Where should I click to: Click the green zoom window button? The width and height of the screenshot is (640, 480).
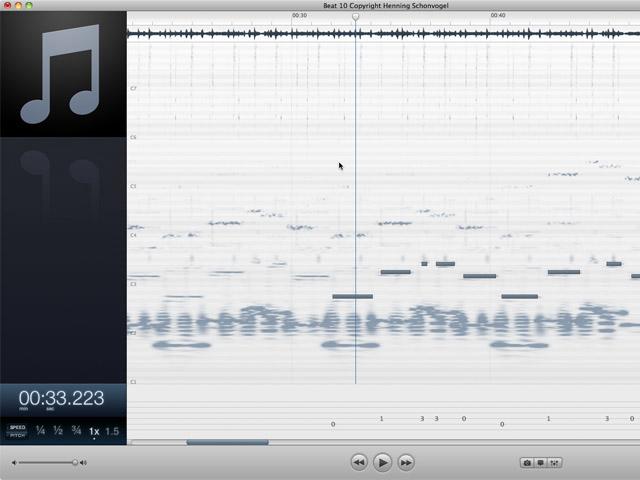pyautogui.click(x=29, y=5)
